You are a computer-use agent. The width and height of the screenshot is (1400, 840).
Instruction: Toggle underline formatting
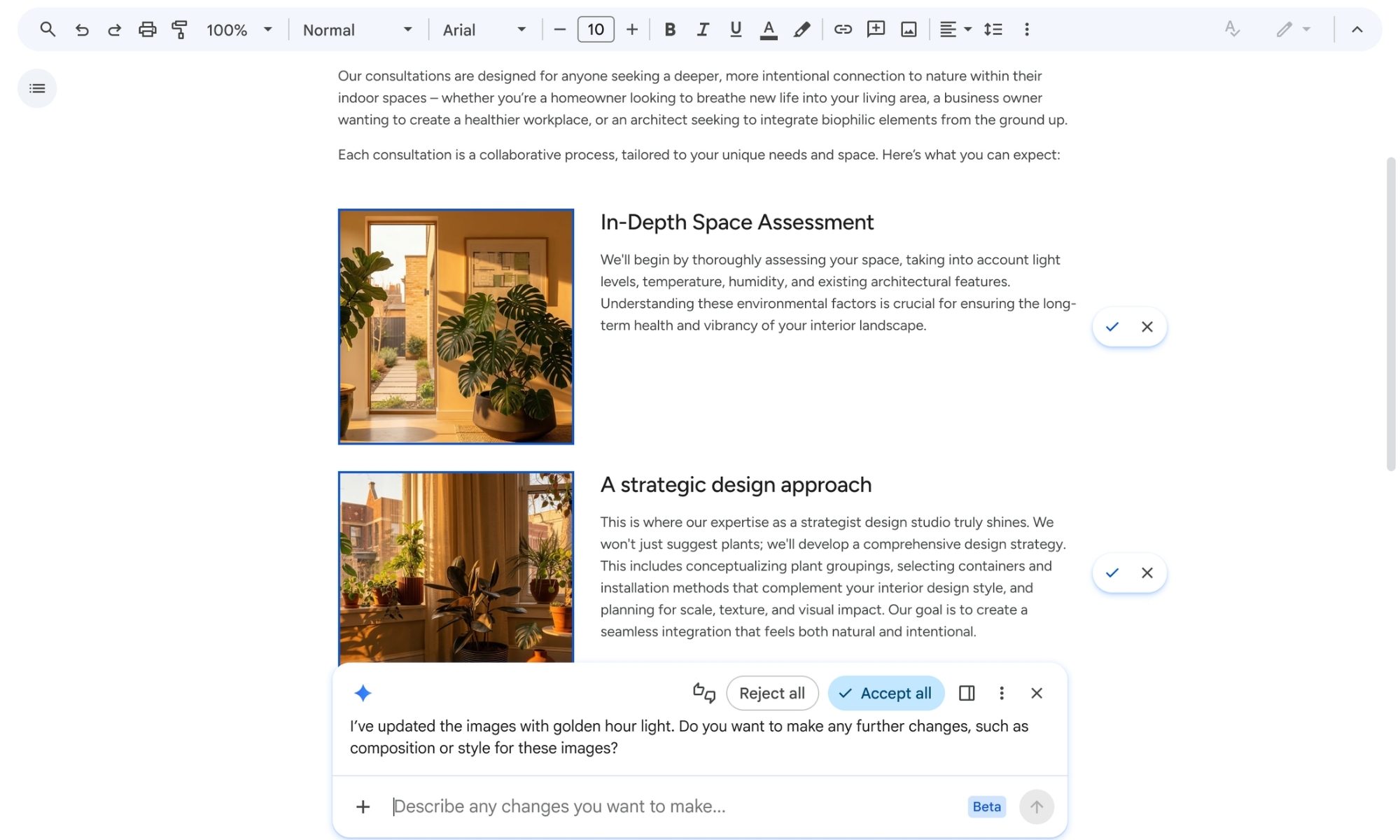tap(735, 29)
